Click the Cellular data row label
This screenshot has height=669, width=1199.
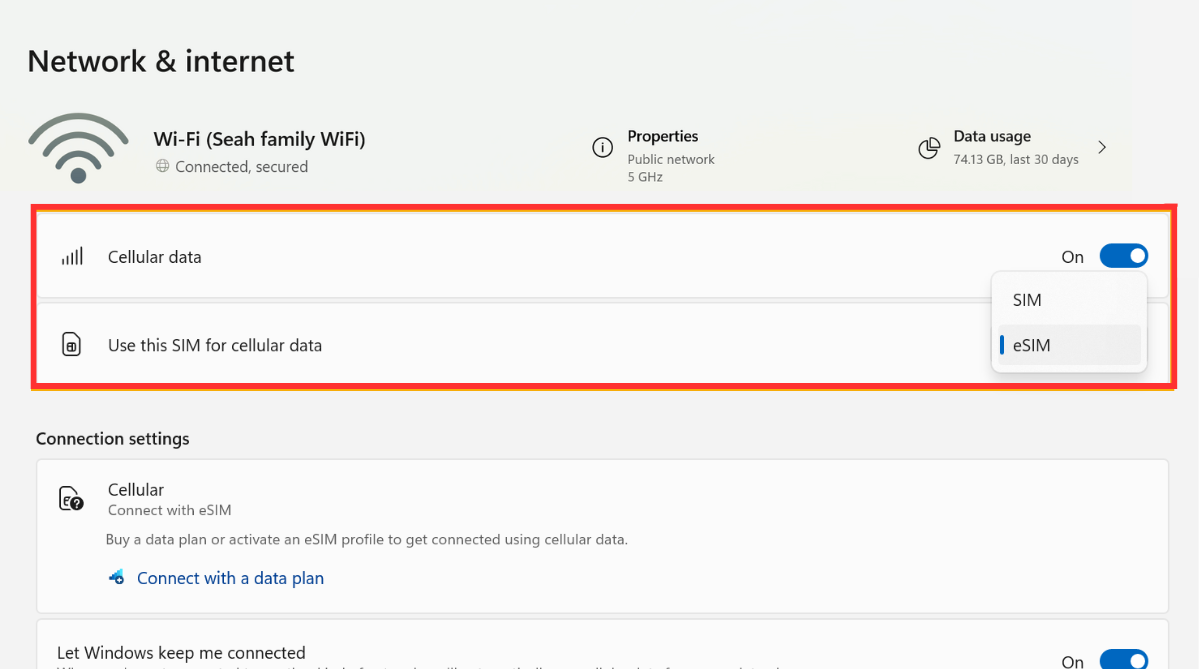pyautogui.click(x=155, y=257)
